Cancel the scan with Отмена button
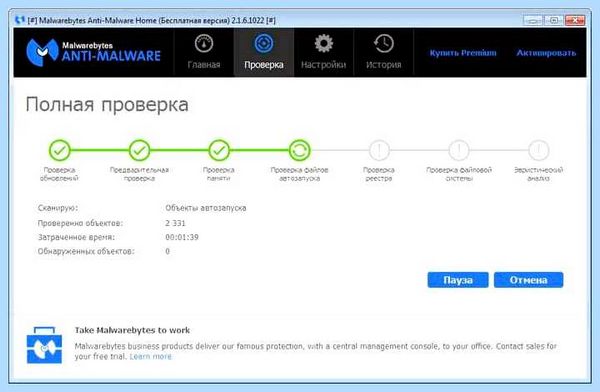600x392 pixels. [528, 280]
